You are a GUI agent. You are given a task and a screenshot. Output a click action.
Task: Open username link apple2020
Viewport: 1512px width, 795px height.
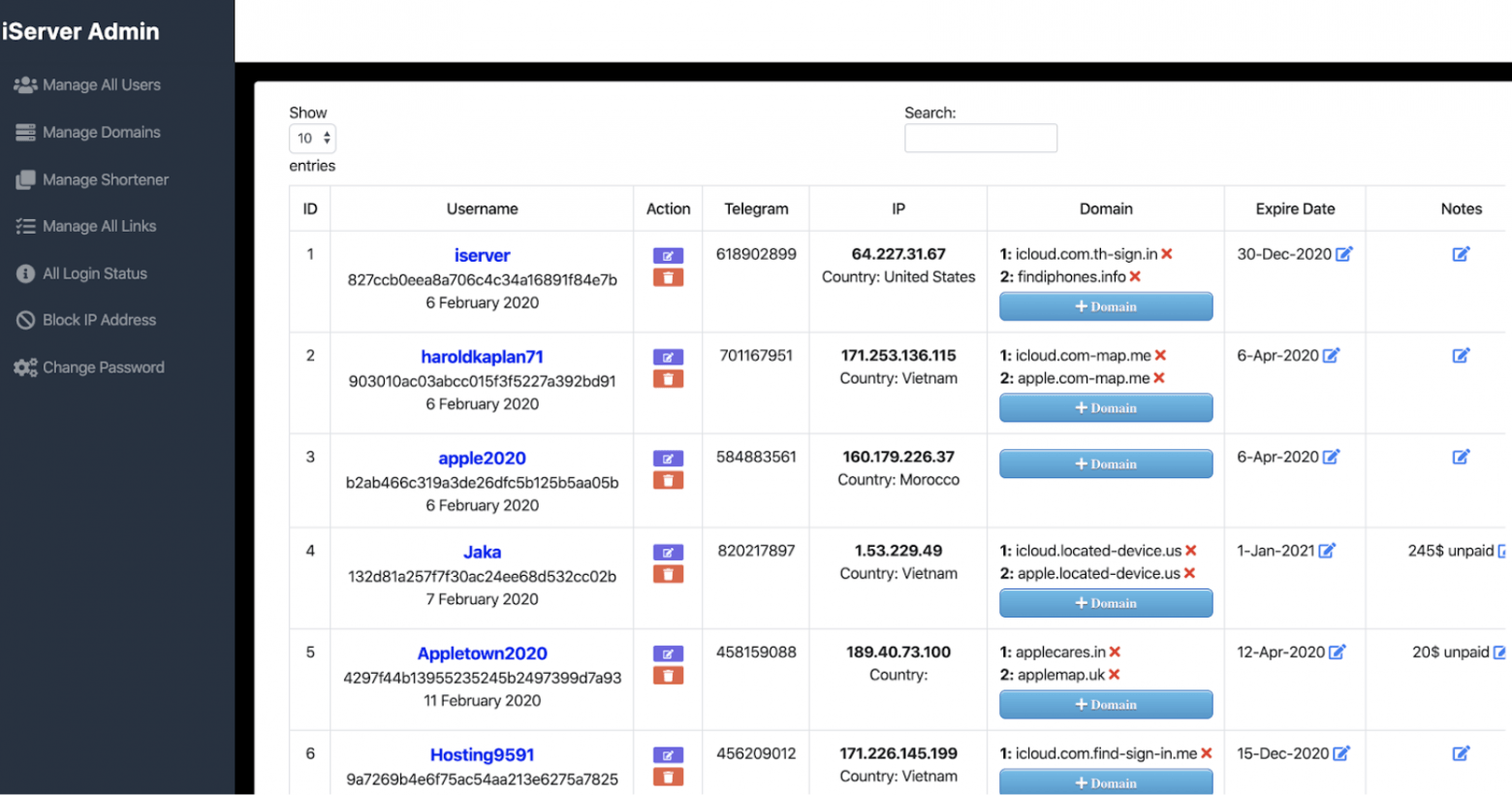[x=482, y=459]
